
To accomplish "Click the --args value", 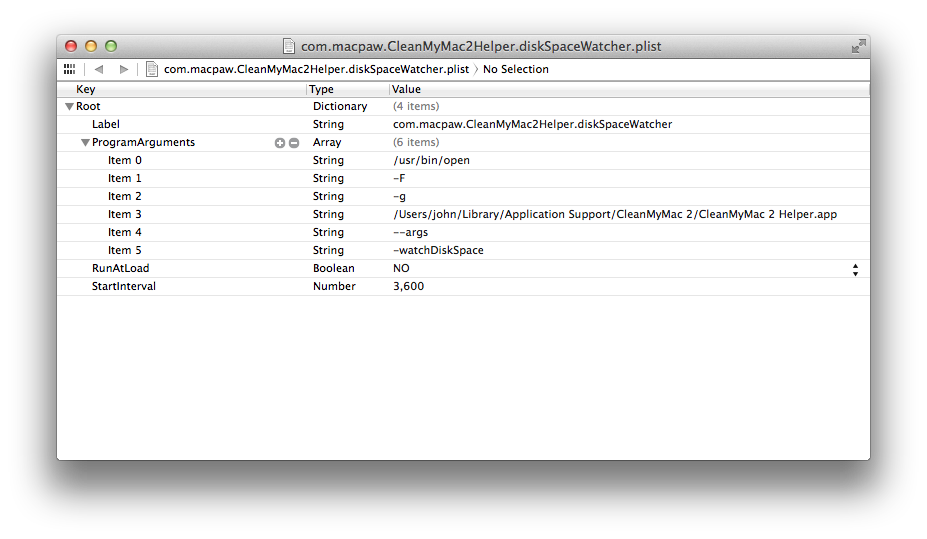I will pyautogui.click(x=410, y=232).
